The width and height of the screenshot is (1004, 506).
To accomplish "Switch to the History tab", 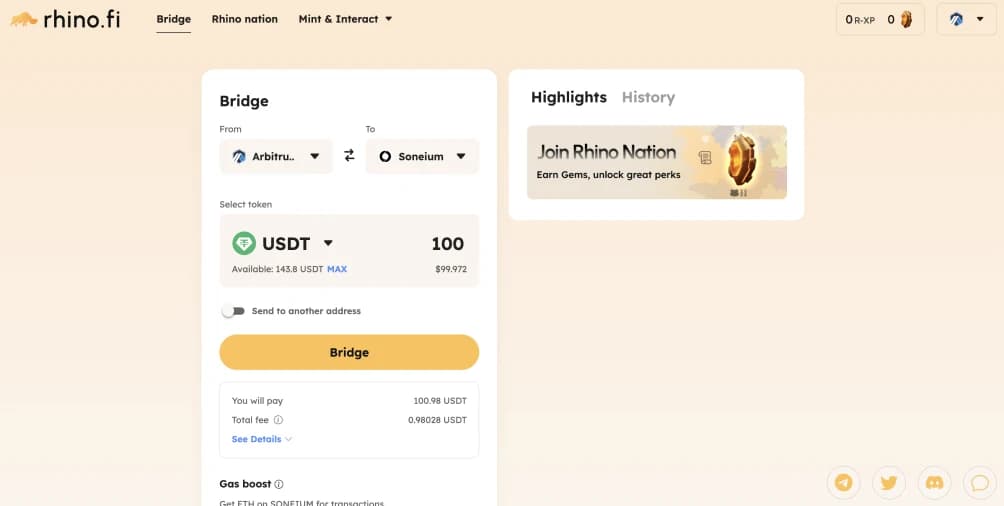I will coord(648,97).
